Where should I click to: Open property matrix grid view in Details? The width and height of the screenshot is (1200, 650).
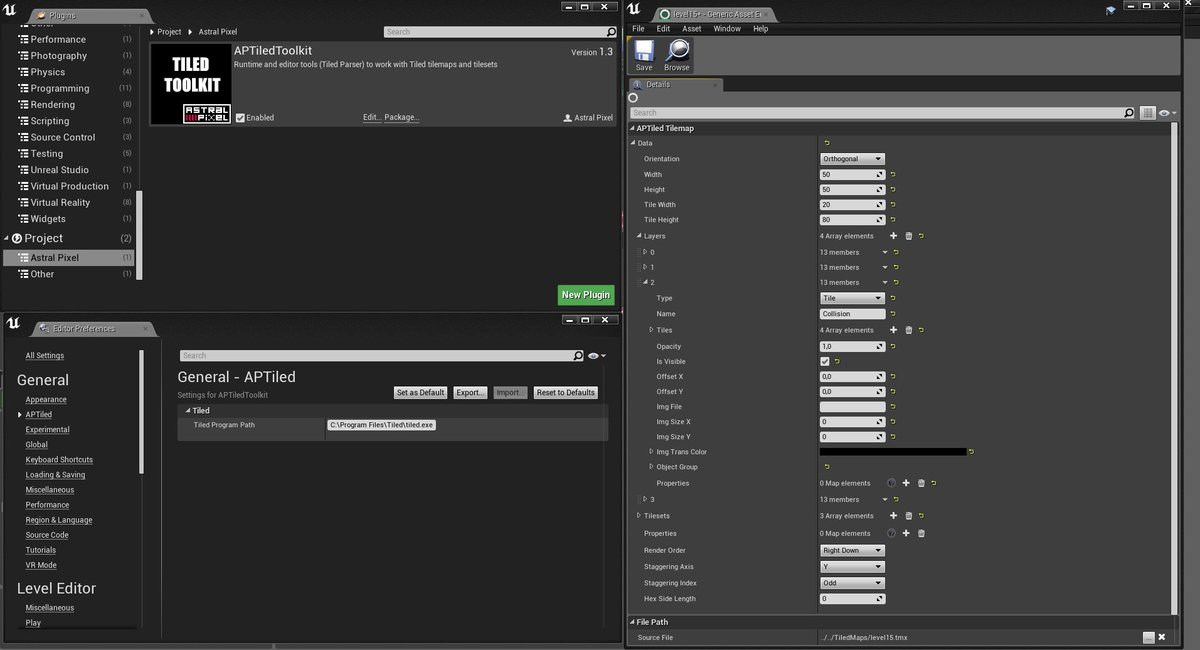(x=1148, y=113)
